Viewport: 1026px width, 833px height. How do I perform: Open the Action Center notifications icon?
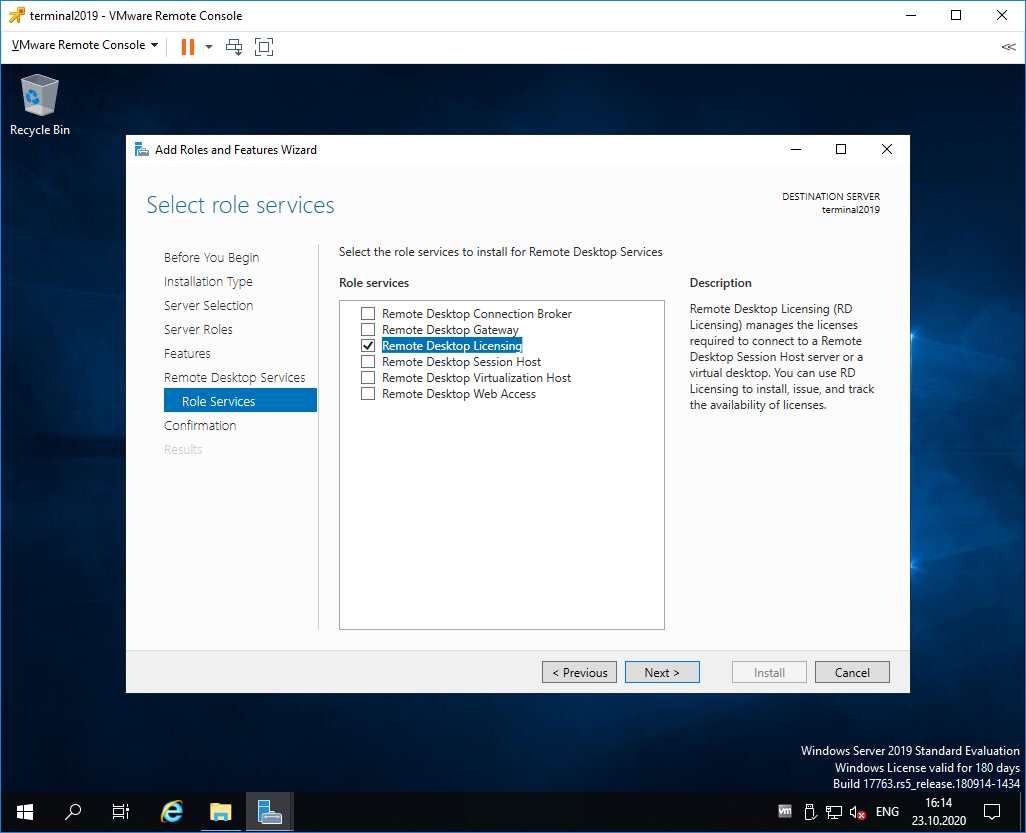pos(992,811)
